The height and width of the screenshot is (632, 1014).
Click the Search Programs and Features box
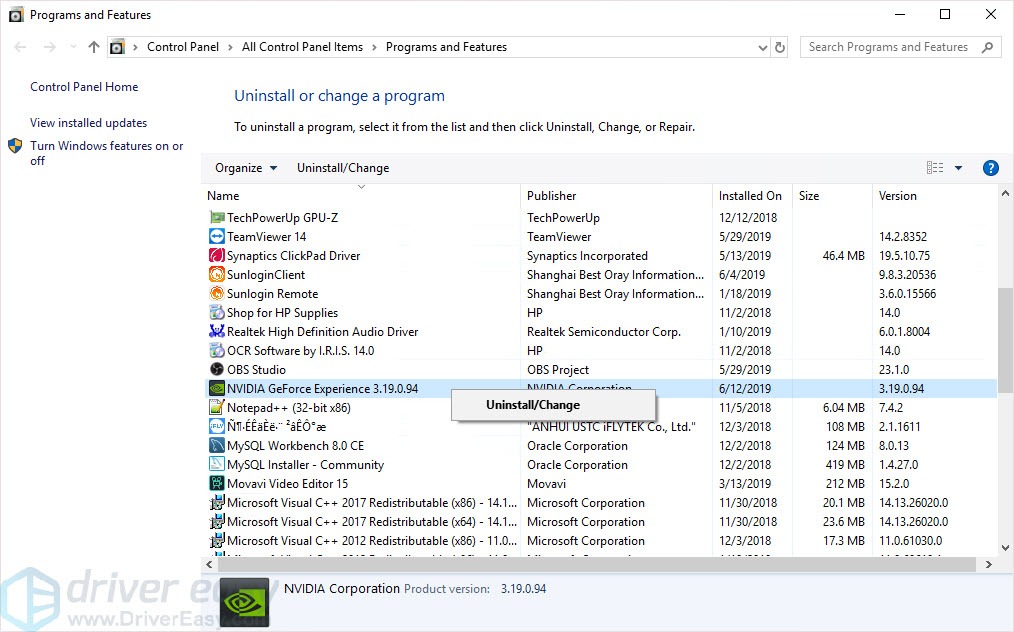click(x=890, y=46)
